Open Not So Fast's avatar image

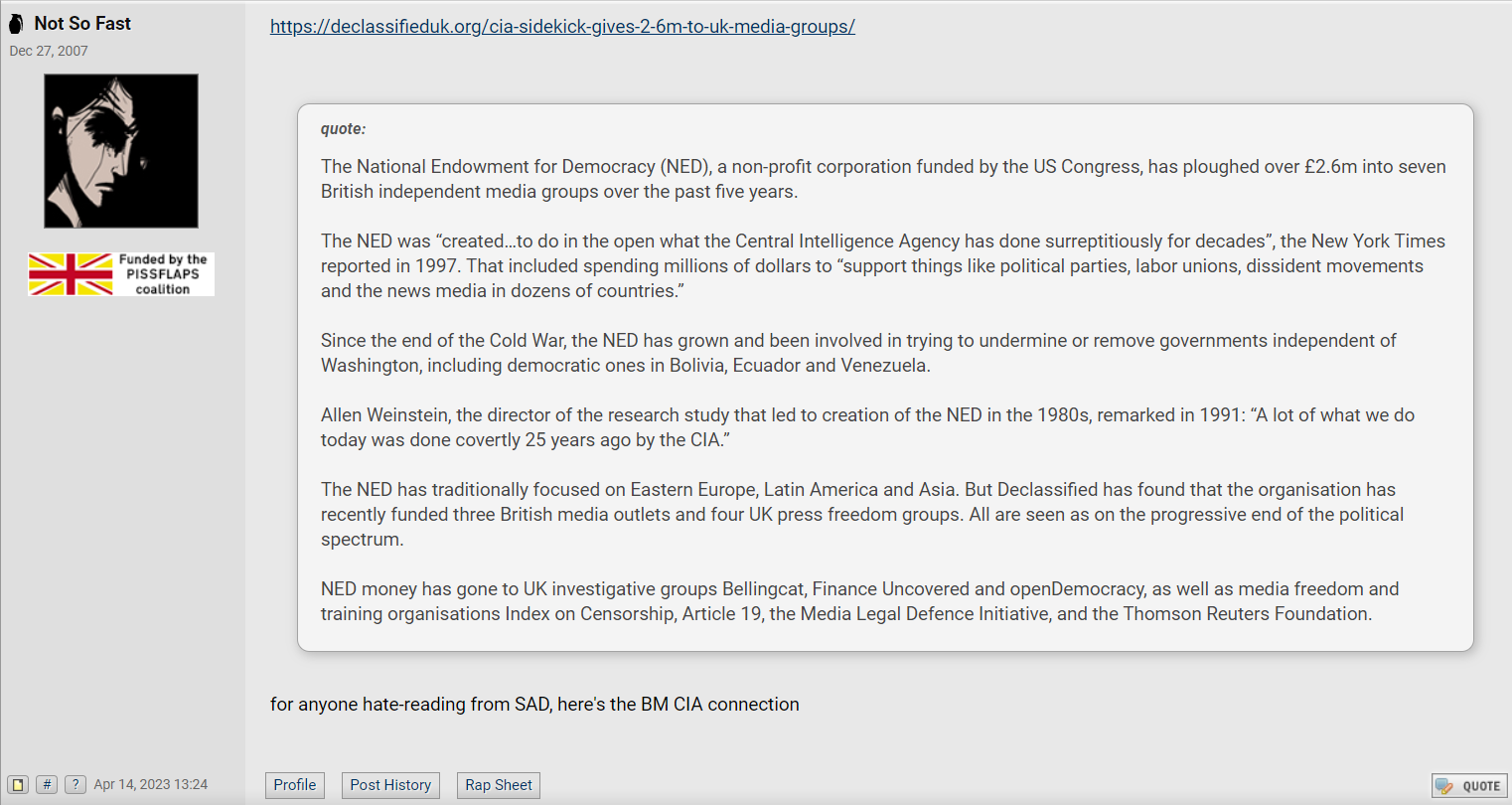point(121,151)
